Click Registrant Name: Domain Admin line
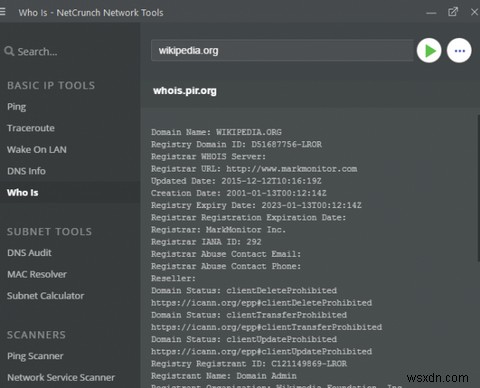Viewport: 480px width, 388px height. [x=224, y=376]
